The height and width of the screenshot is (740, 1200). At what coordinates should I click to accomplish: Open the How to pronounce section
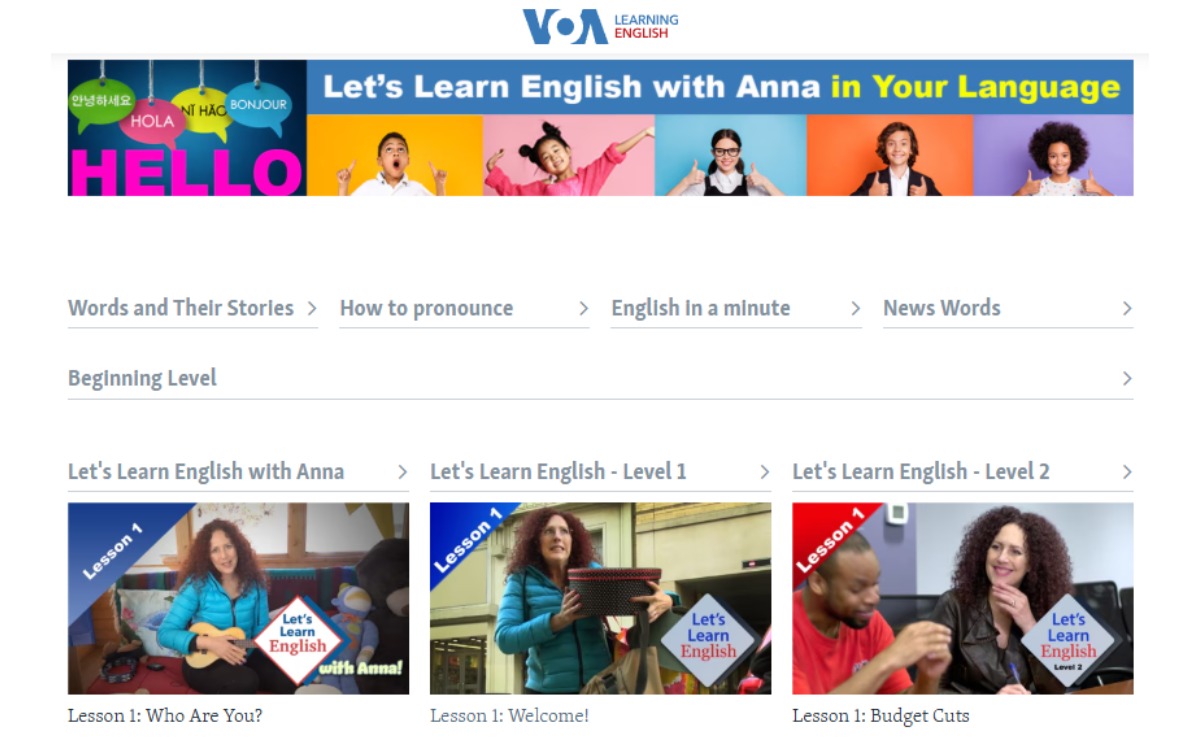425,308
